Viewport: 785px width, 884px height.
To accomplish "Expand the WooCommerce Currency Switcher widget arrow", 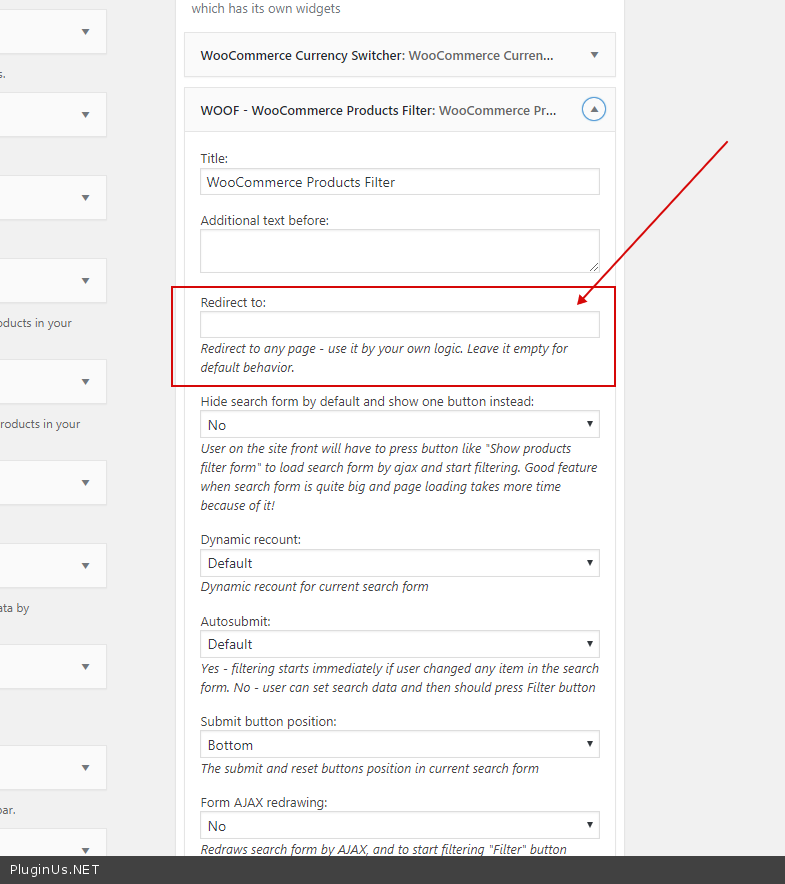I will point(594,55).
